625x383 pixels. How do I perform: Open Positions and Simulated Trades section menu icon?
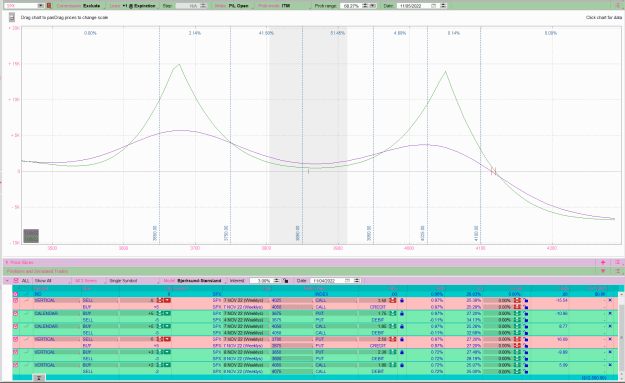tap(617, 271)
